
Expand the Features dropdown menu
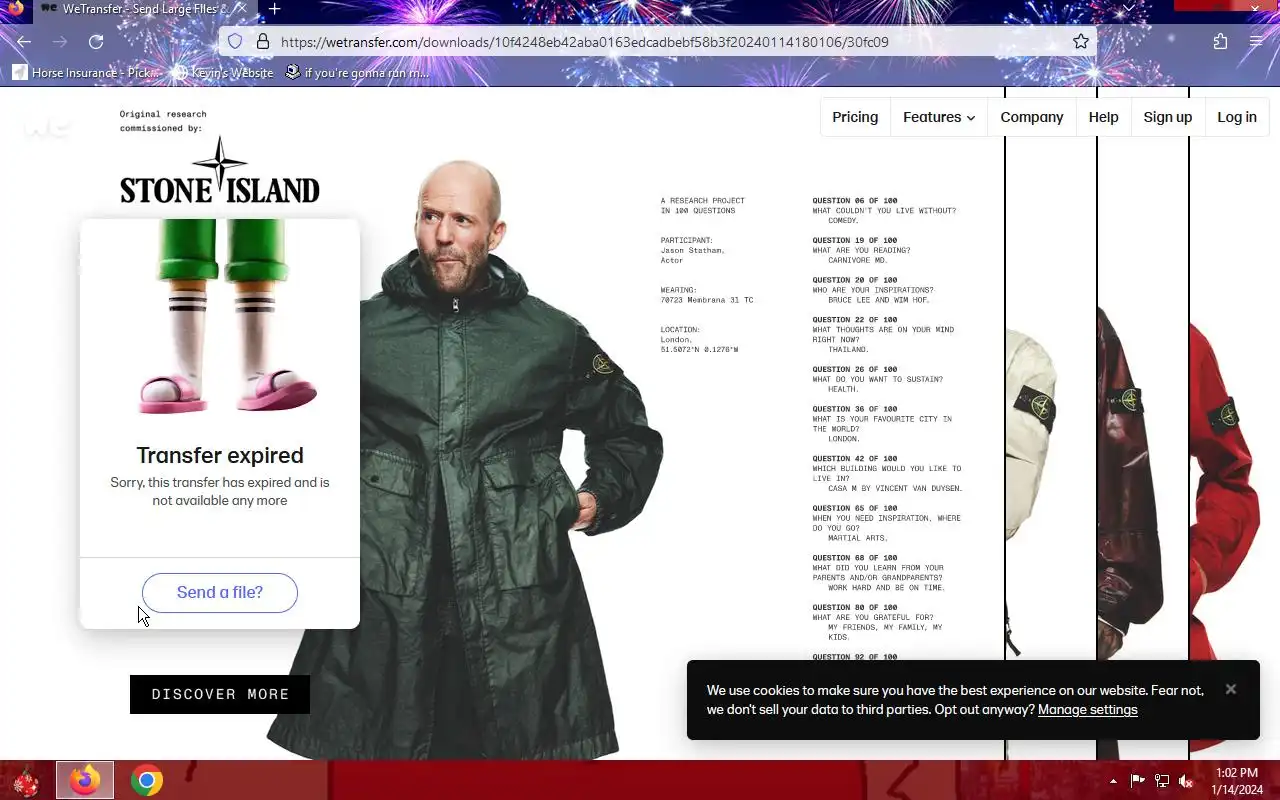click(938, 117)
